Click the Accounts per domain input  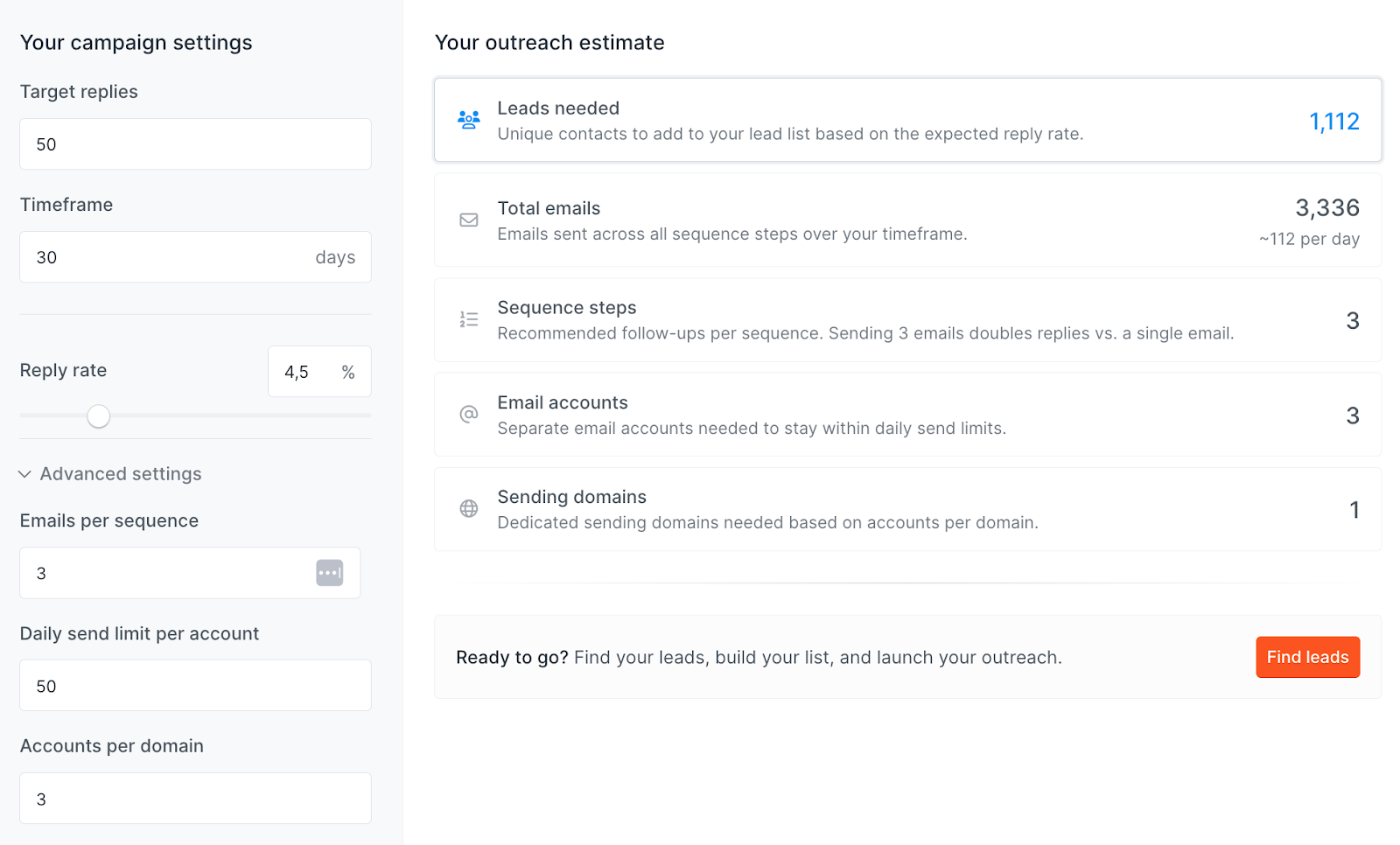coord(195,799)
